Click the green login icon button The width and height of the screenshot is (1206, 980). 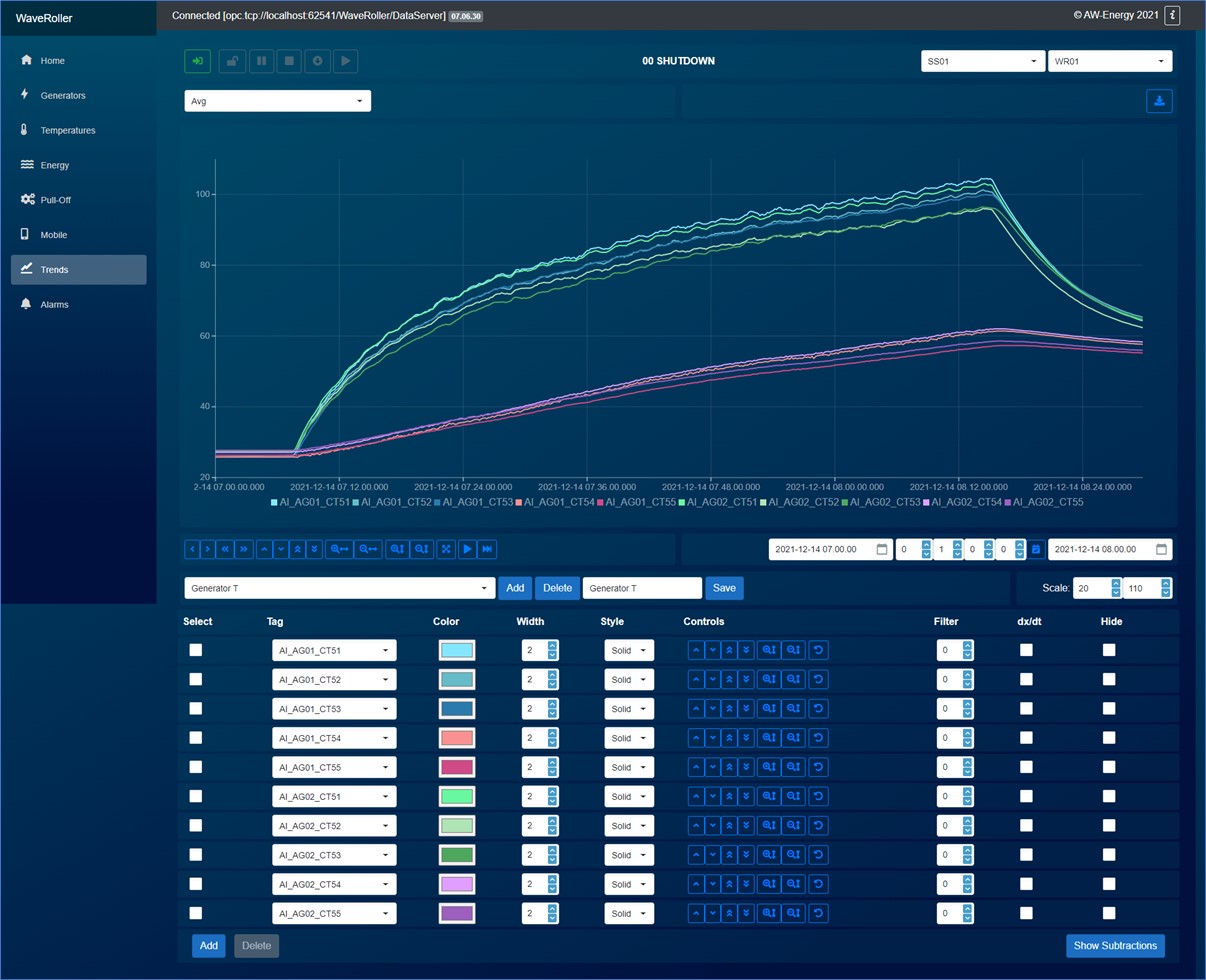(x=198, y=61)
